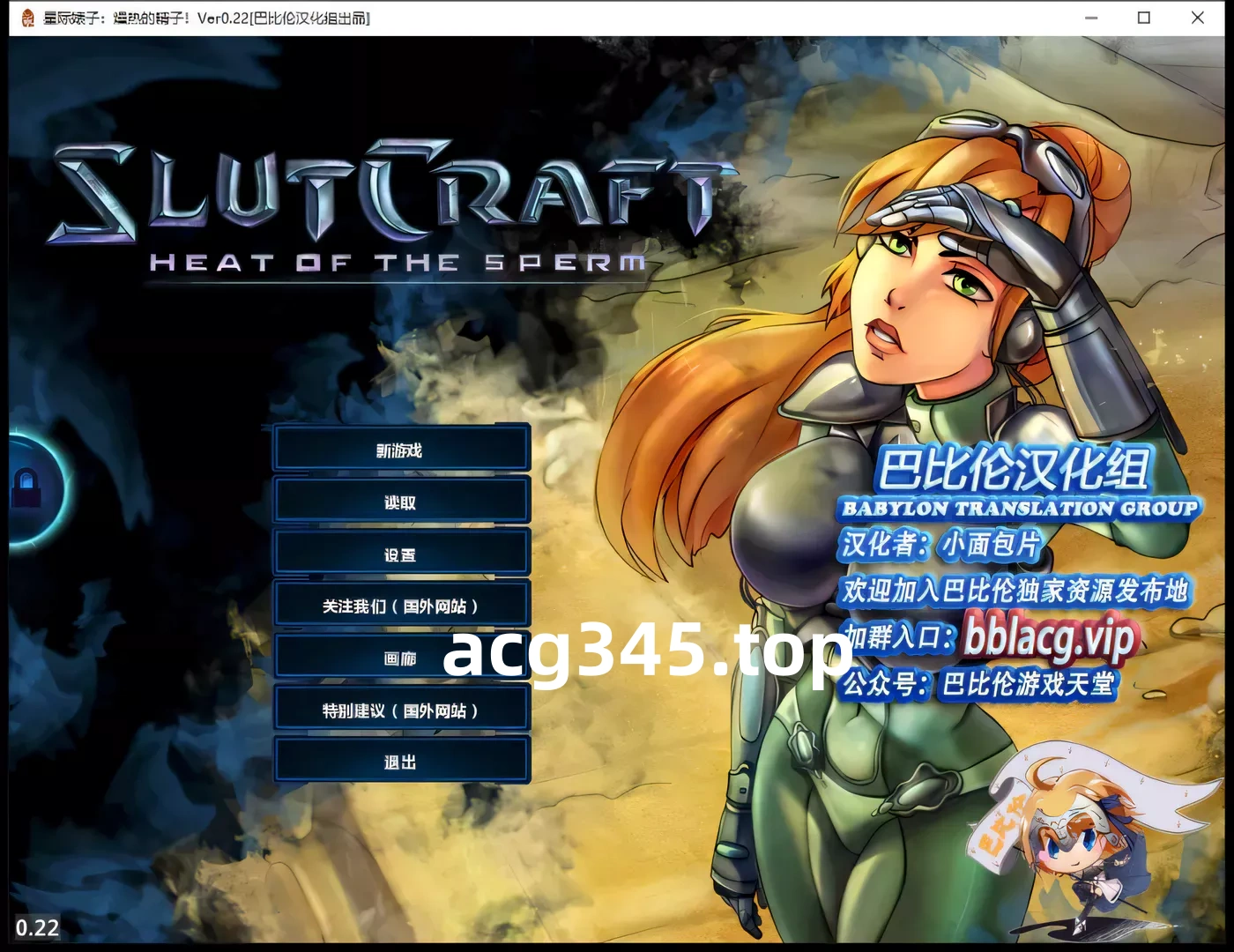
Task: Click the padlock icon on left edge
Action: coord(26,487)
